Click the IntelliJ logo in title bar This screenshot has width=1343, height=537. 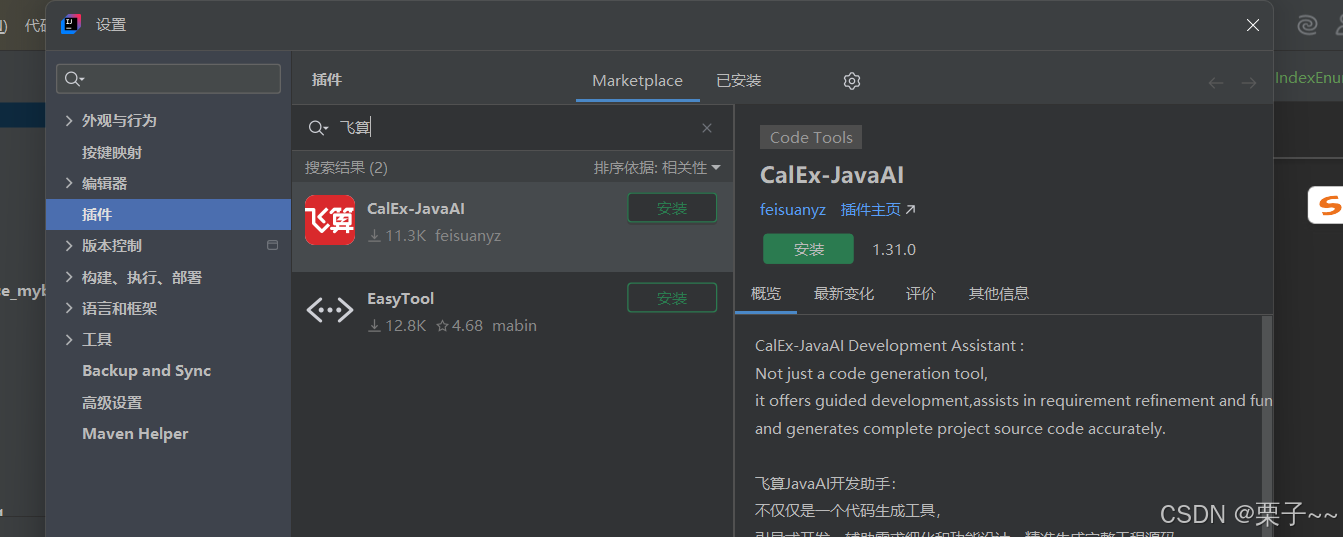(x=70, y=25)
